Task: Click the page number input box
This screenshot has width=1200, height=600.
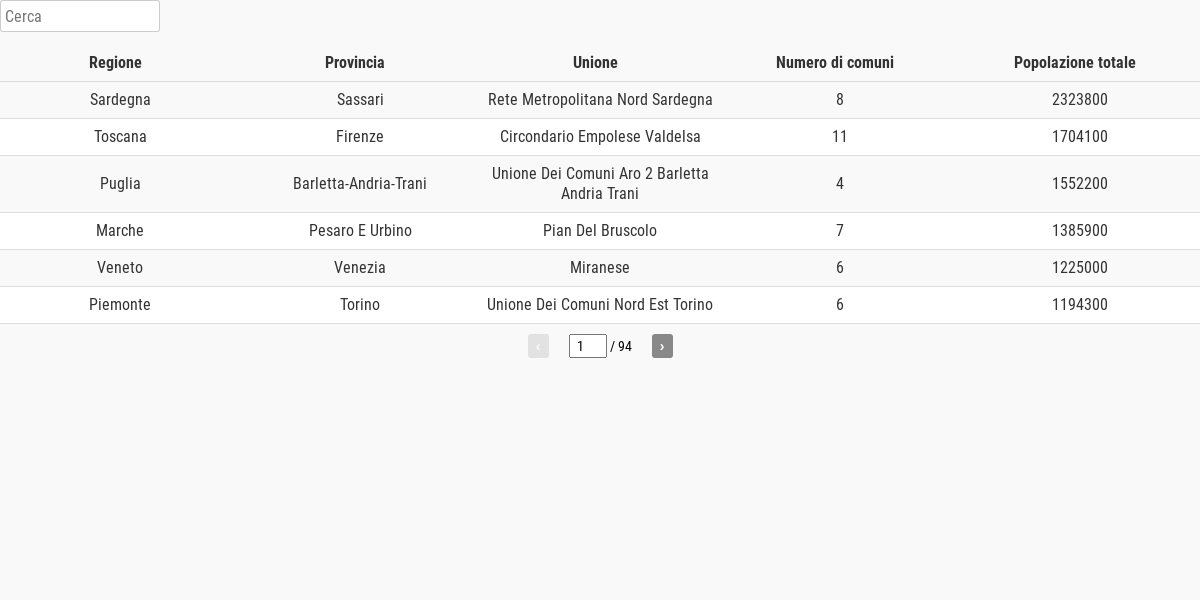Action: point(588,346)
